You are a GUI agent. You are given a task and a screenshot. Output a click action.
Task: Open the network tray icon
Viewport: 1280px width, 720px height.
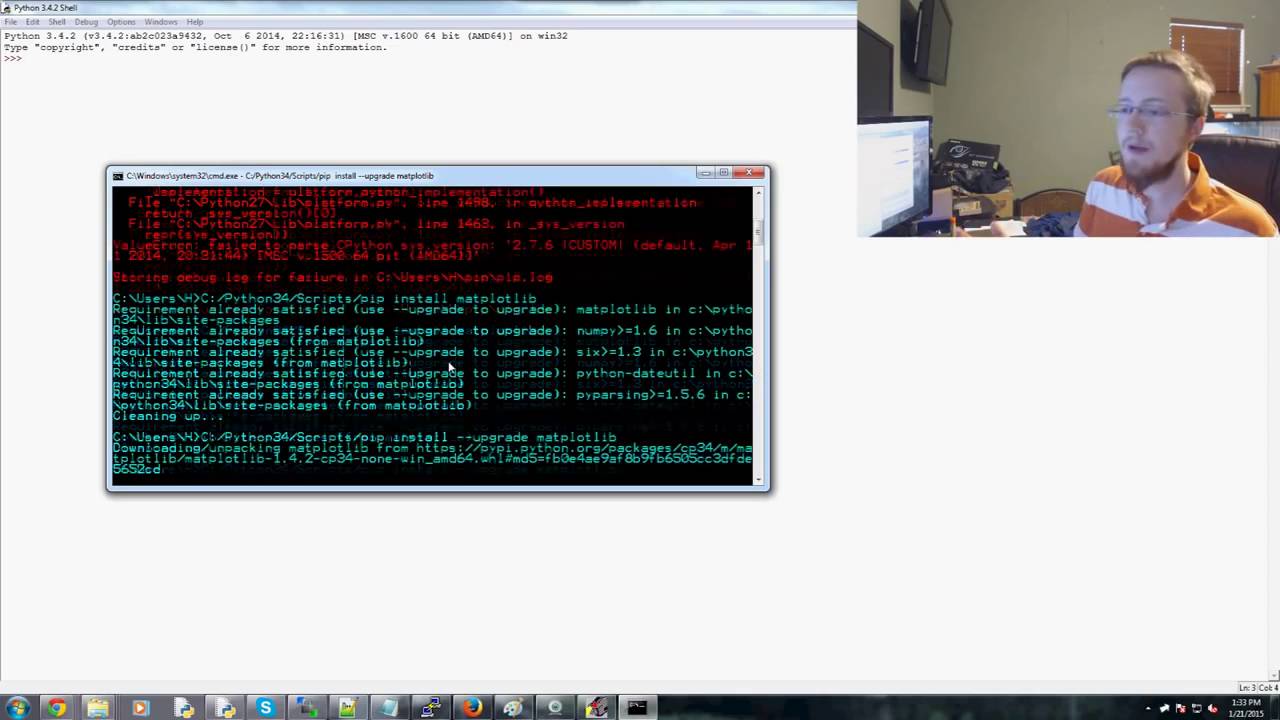pyautogui.click(x=1196, y=708)
